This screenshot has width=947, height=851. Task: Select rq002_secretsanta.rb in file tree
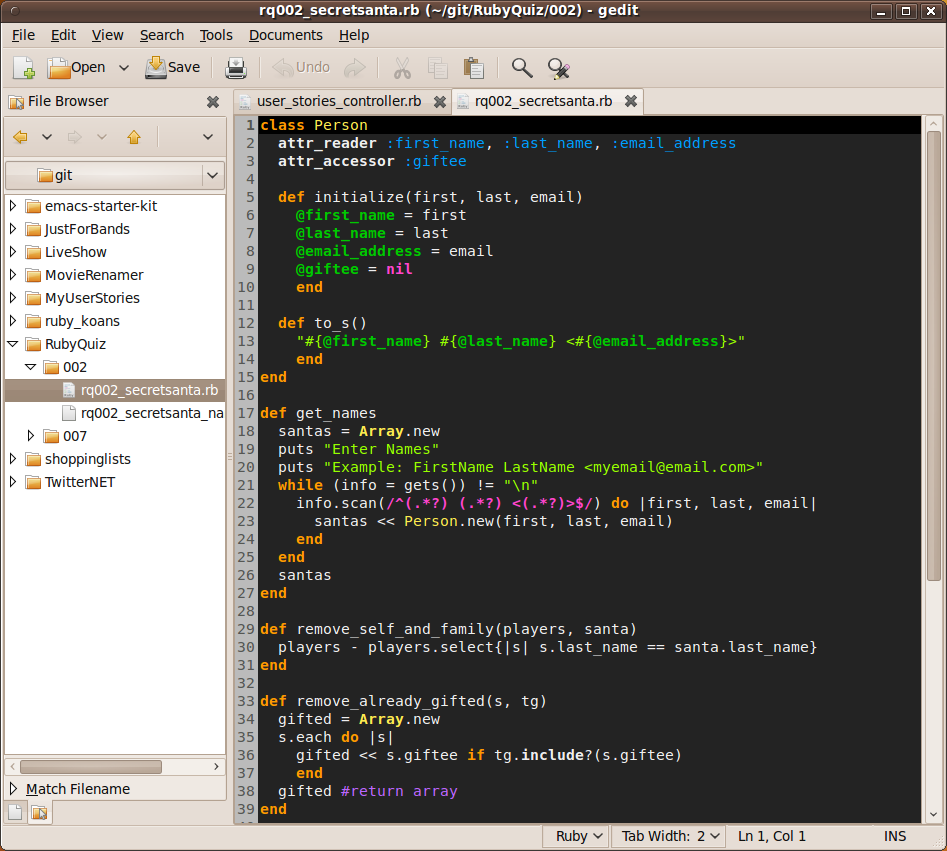(x=148, y=390)
